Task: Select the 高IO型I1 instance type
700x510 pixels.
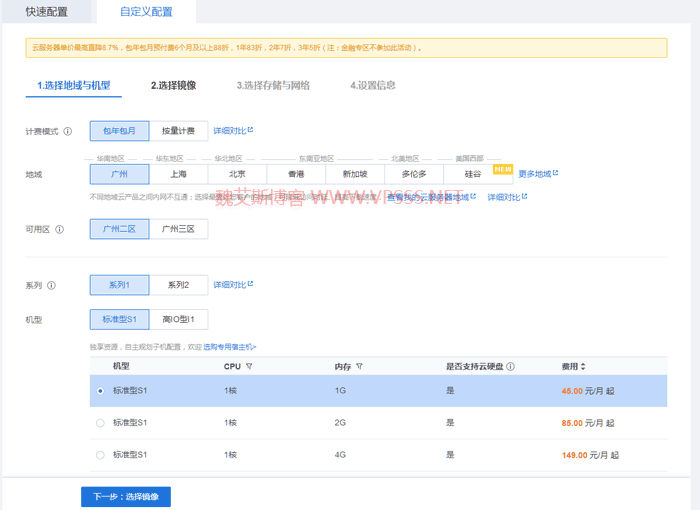Action: [x=178, y=320]
